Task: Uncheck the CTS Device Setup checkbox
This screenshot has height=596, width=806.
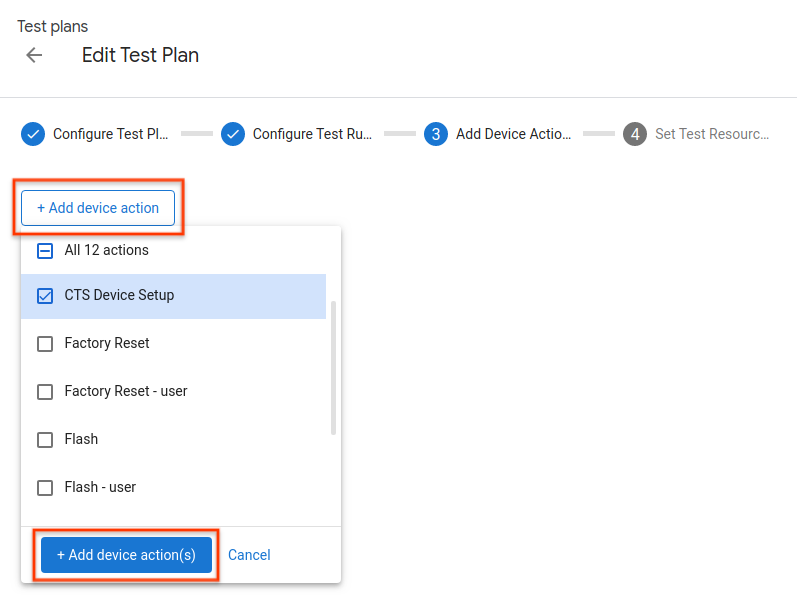Action: pos(44,296)
